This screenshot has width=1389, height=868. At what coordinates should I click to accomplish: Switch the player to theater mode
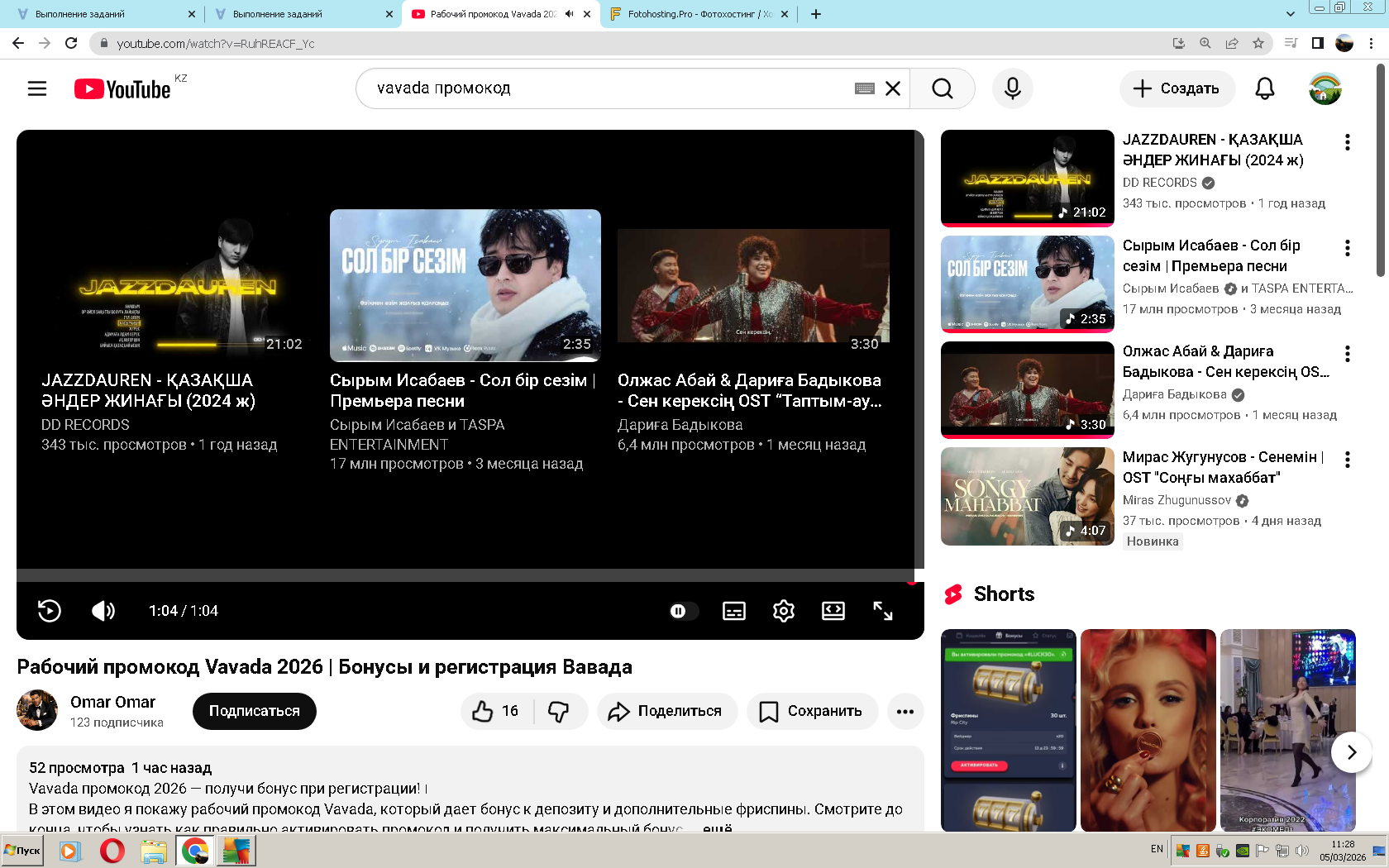(x=833, y=611)
